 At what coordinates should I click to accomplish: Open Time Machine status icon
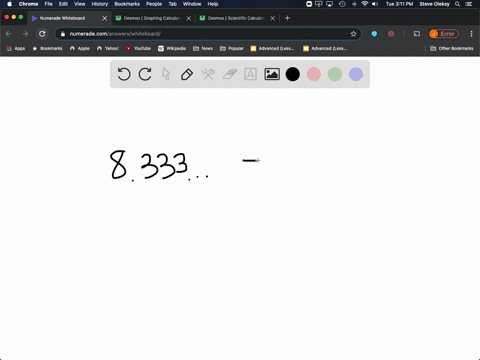(342, 4)
